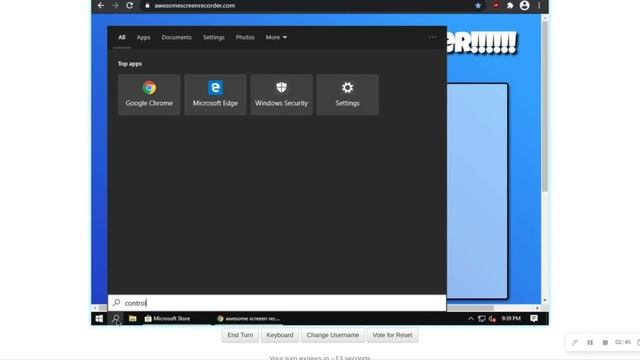
Task: Show hidden tray icons chevron
Action: (471, 318)
